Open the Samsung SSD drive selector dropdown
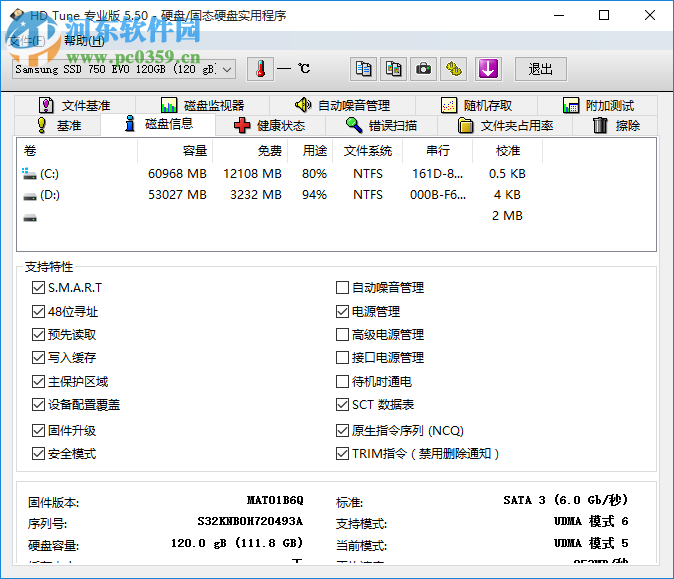Viewport: 674px width, 579px height. click(x=124, y=69)
